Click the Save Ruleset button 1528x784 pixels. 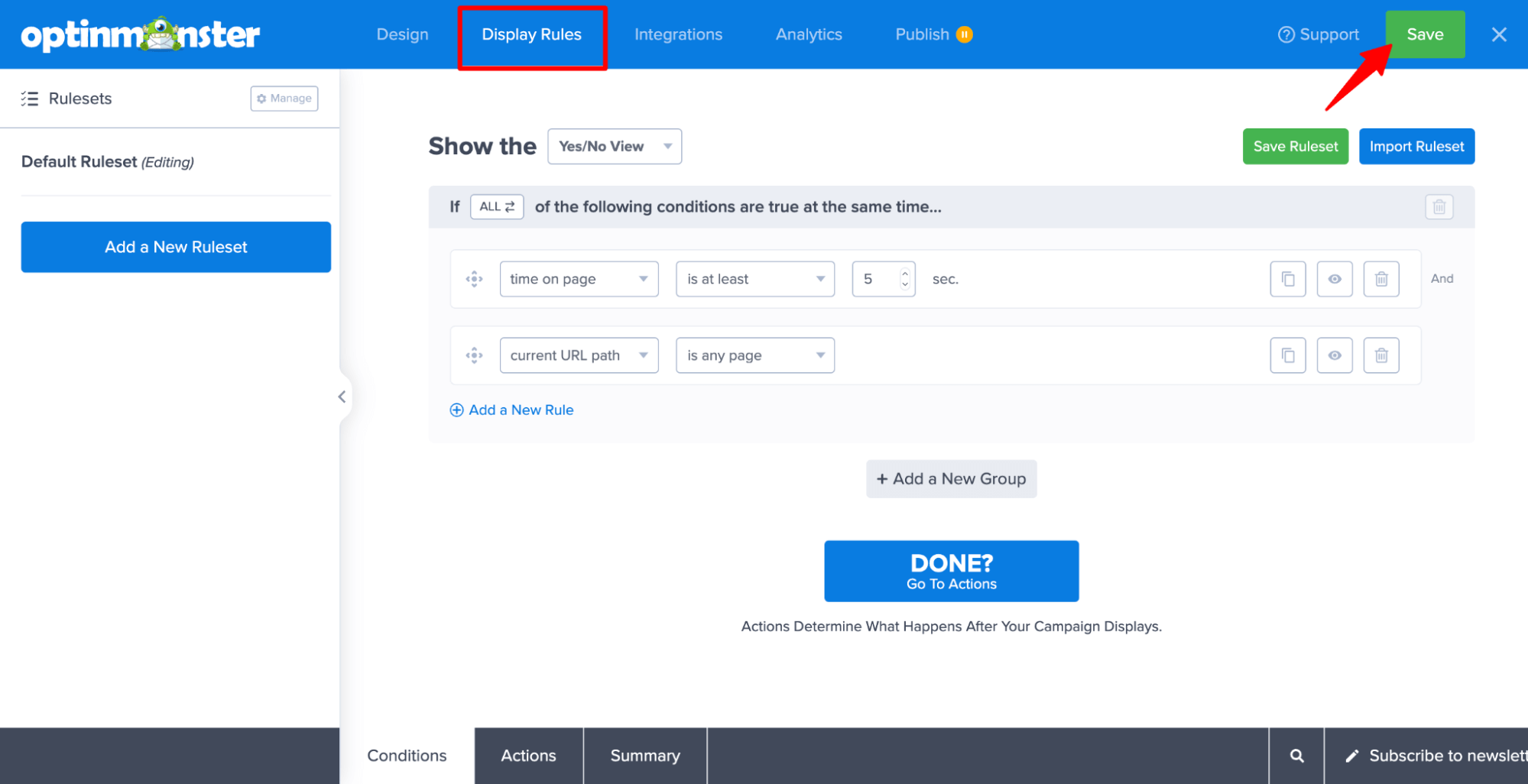(1296, 146)
